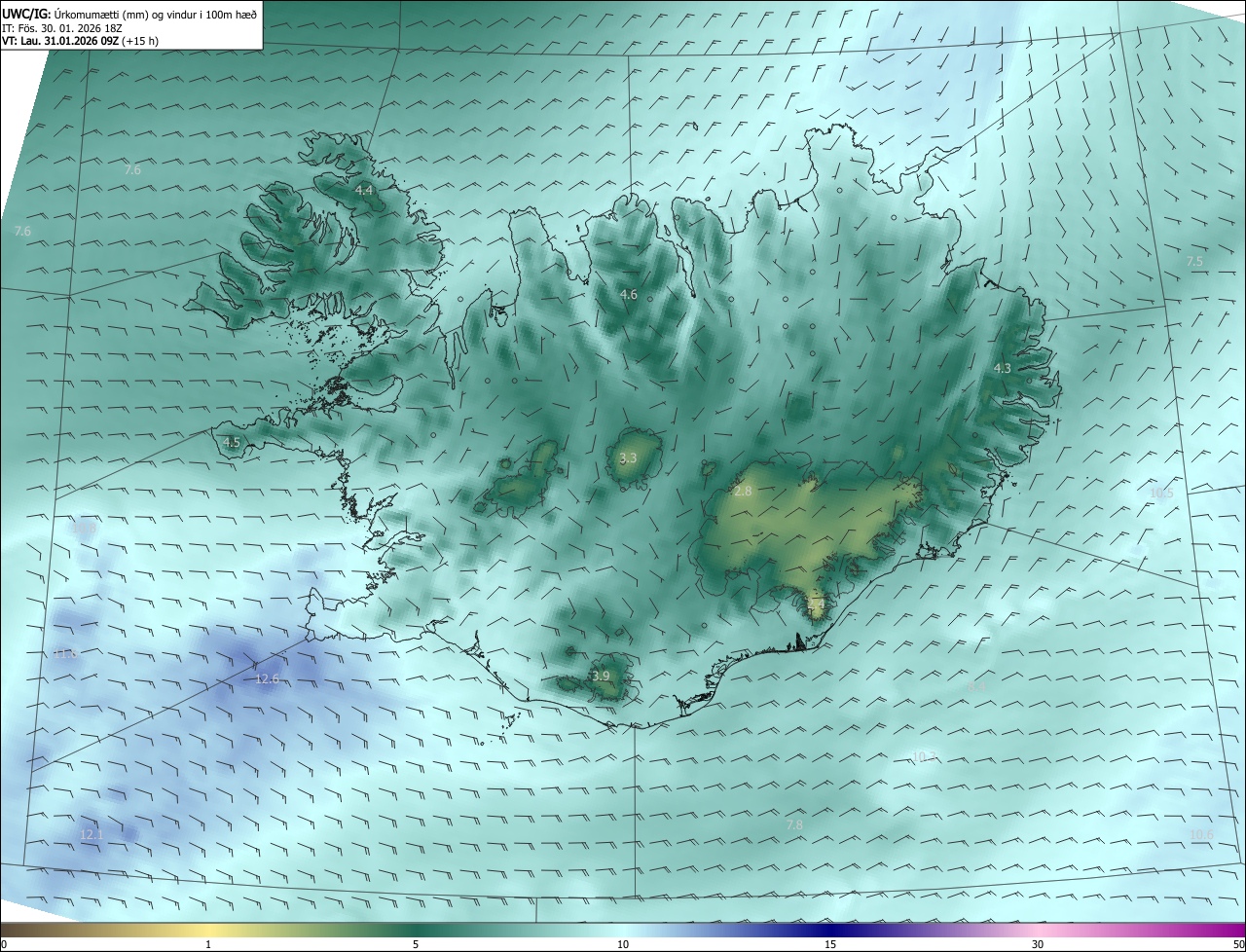Viewport: 1246px width, 952px height.
Task: Click the 4.5 value on Snæfellsnes peninsula
Action: (232, 442)
